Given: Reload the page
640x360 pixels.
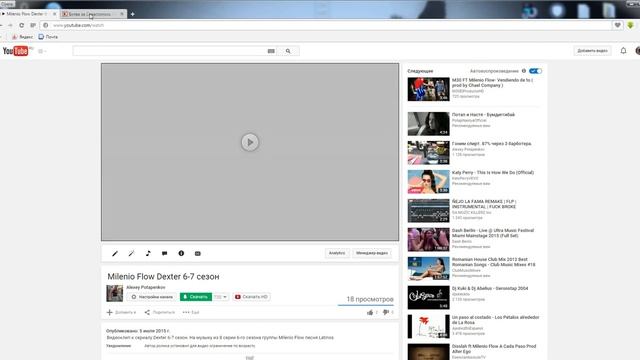Looking at the screenshot, I should [21, 25].
